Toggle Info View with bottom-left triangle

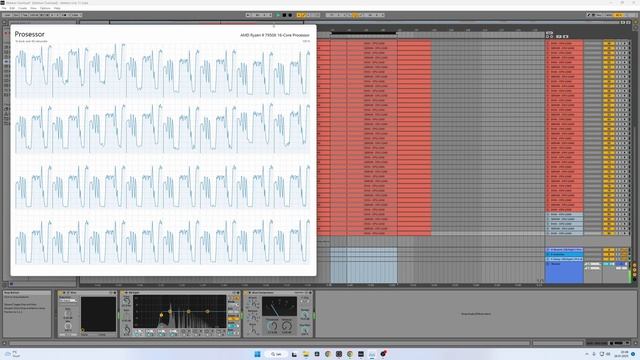click(x=4, y=343)
